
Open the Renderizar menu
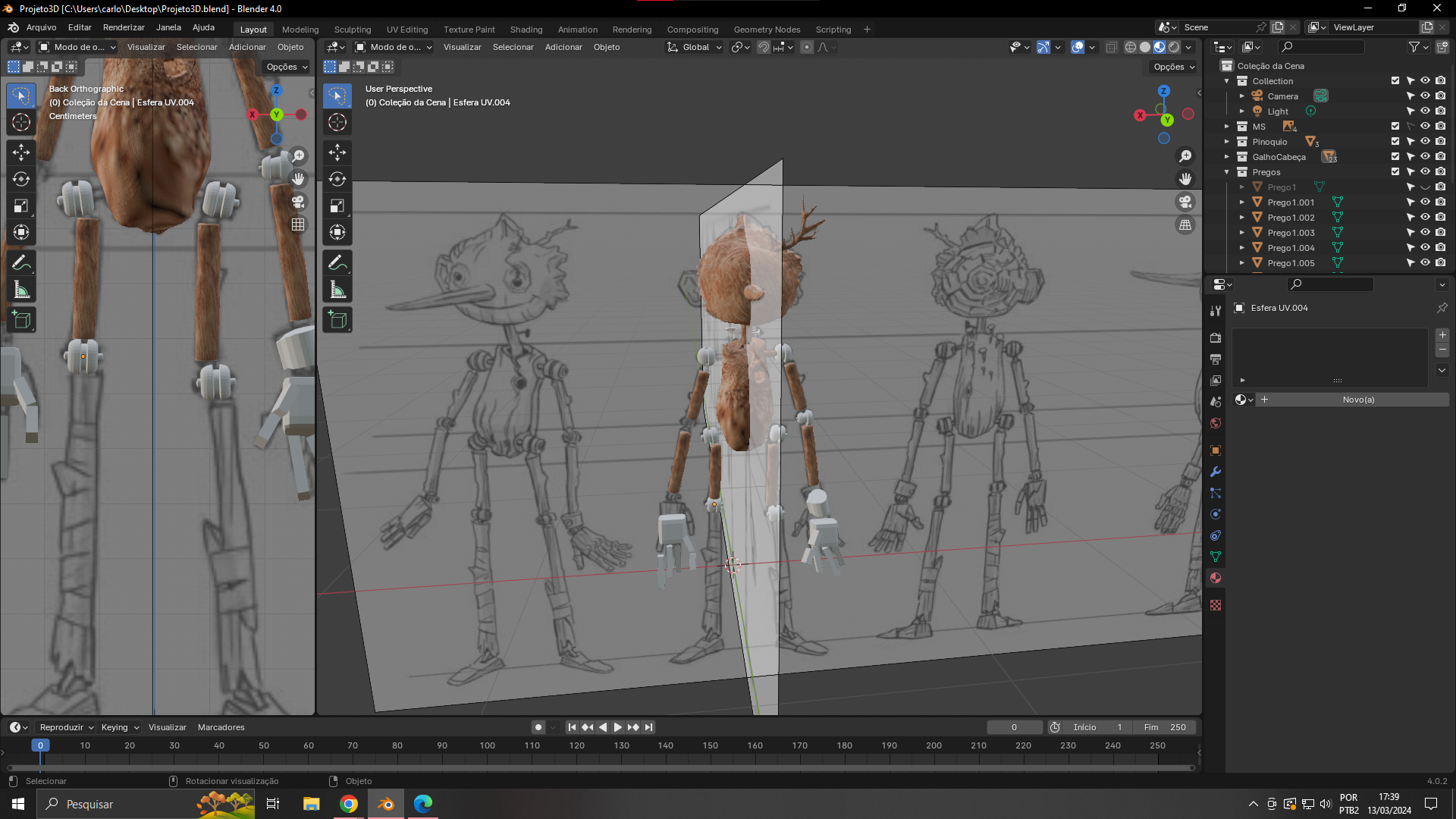[x=124, y=27]
